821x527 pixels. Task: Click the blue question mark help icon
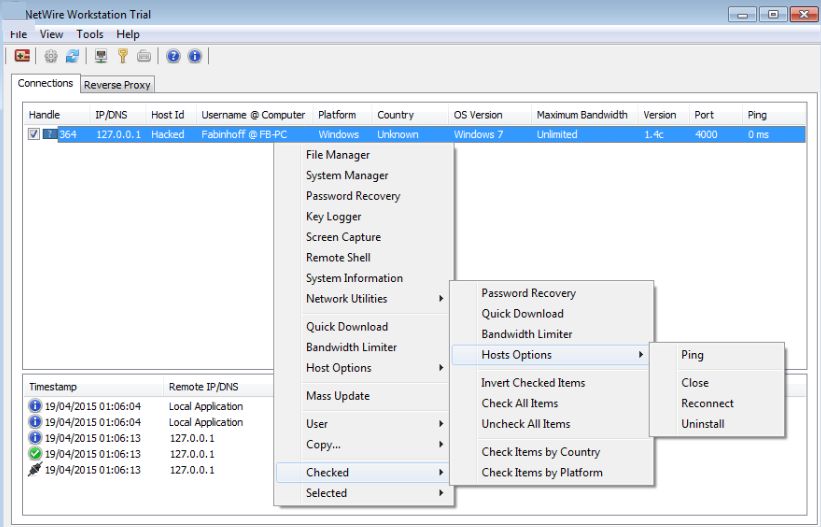tap(173, 56)
